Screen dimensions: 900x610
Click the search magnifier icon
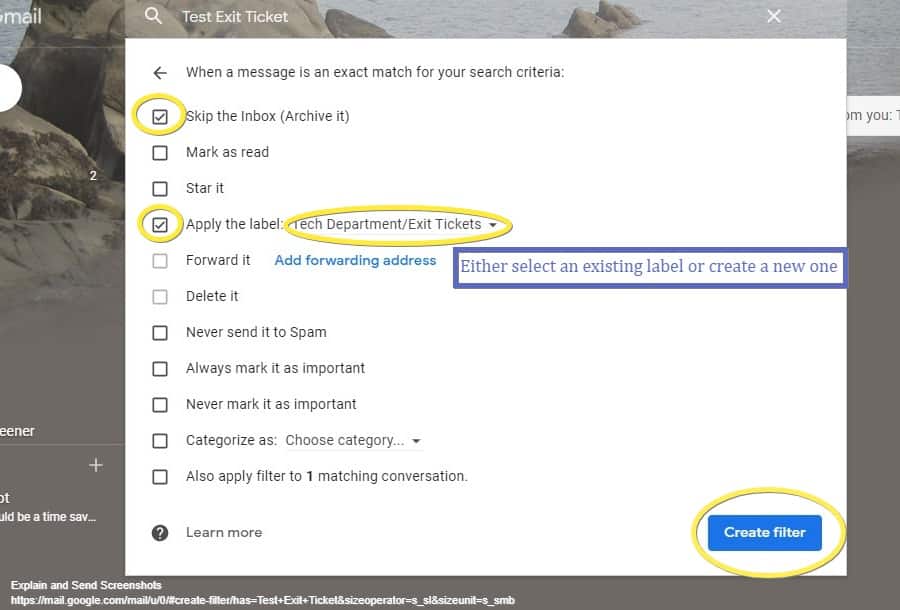(x=152, y=16)
